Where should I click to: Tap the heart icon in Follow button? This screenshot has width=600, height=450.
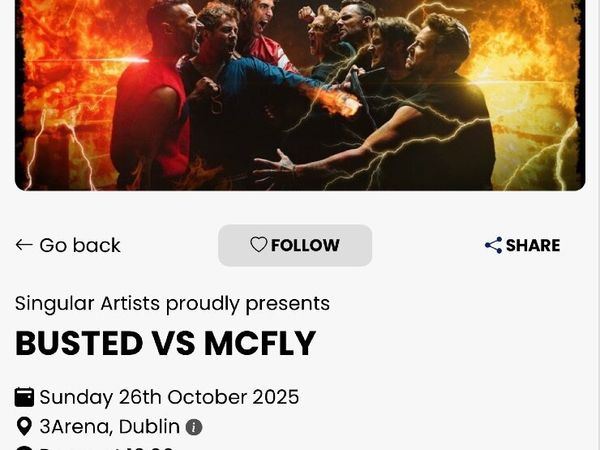click(x=258, y=245)
